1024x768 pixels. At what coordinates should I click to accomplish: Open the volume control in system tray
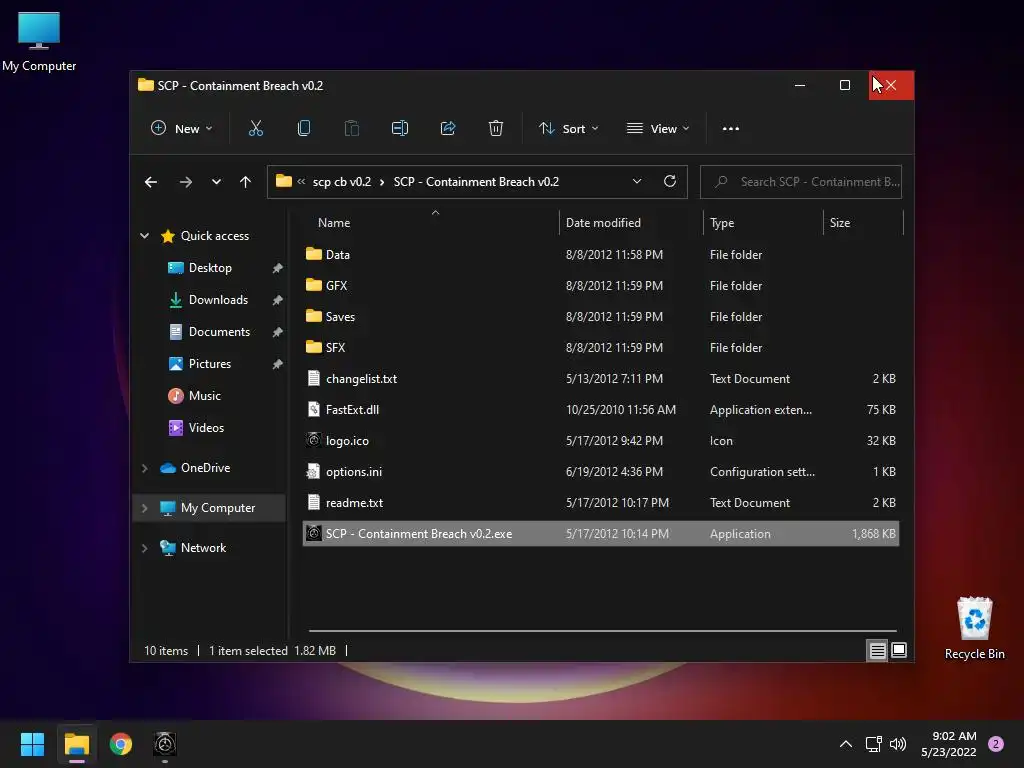[898, 744]
